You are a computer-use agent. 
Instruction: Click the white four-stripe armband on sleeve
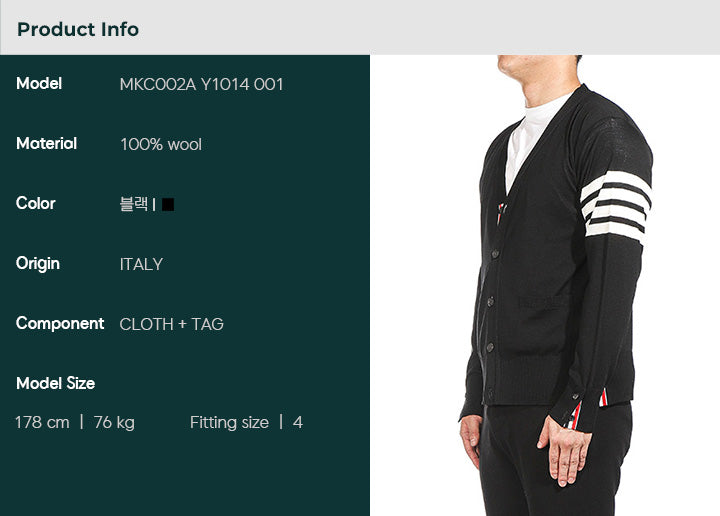point(615,207)
